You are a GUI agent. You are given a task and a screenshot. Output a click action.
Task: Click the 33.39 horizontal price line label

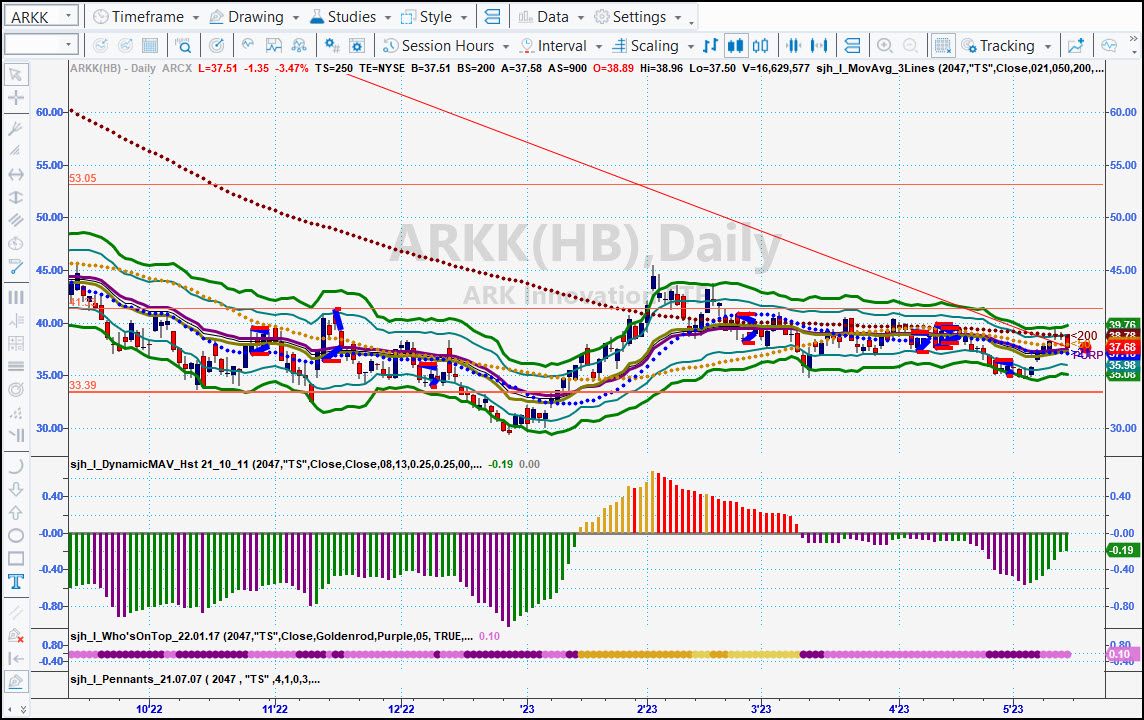click(x=82, y=385)
